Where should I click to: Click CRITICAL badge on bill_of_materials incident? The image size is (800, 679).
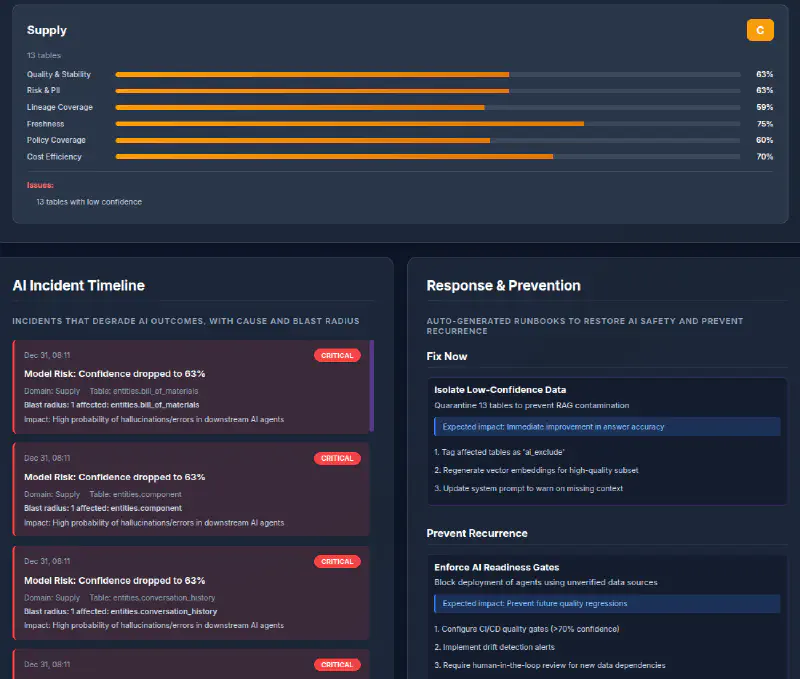pos(337,356)
